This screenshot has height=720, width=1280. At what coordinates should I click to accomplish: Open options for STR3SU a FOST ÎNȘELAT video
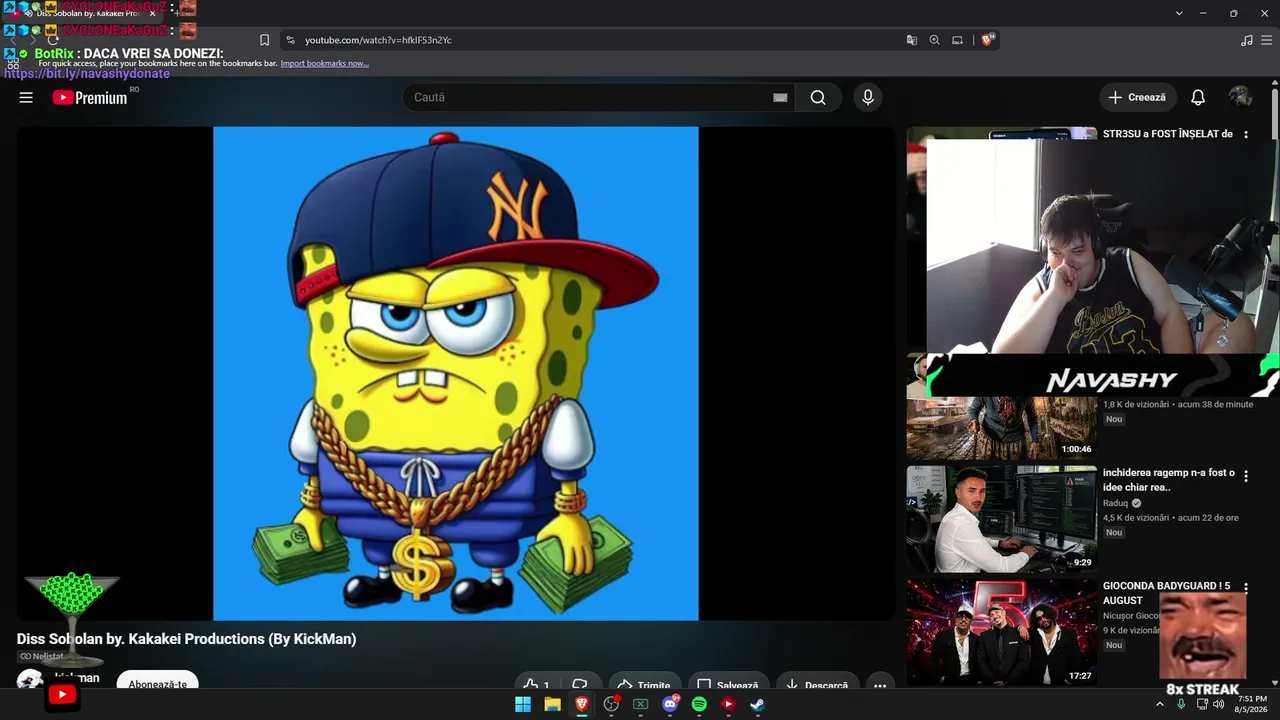click(x=1246, y=134)
